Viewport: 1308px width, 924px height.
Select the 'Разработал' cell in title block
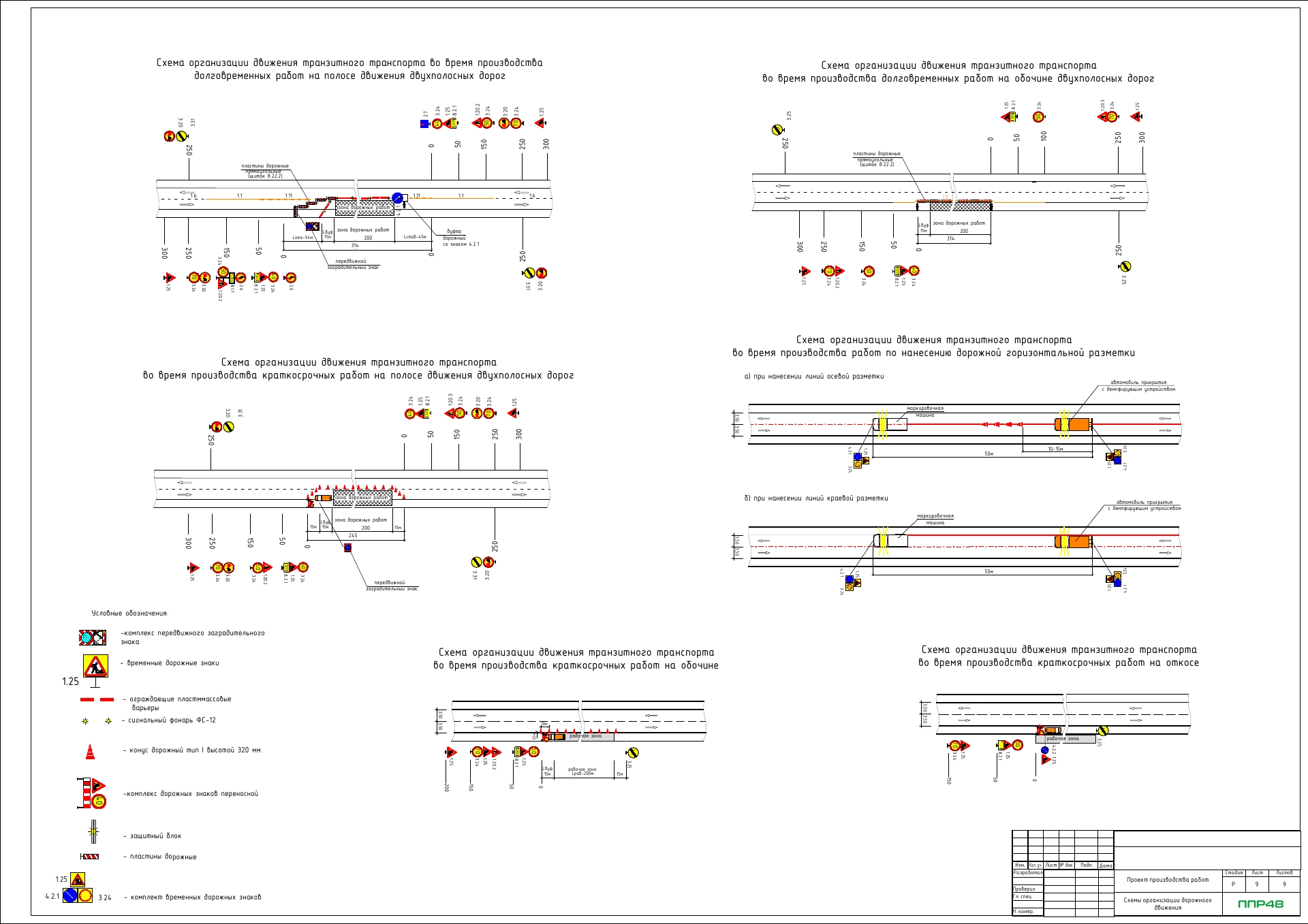(1027, 872)
